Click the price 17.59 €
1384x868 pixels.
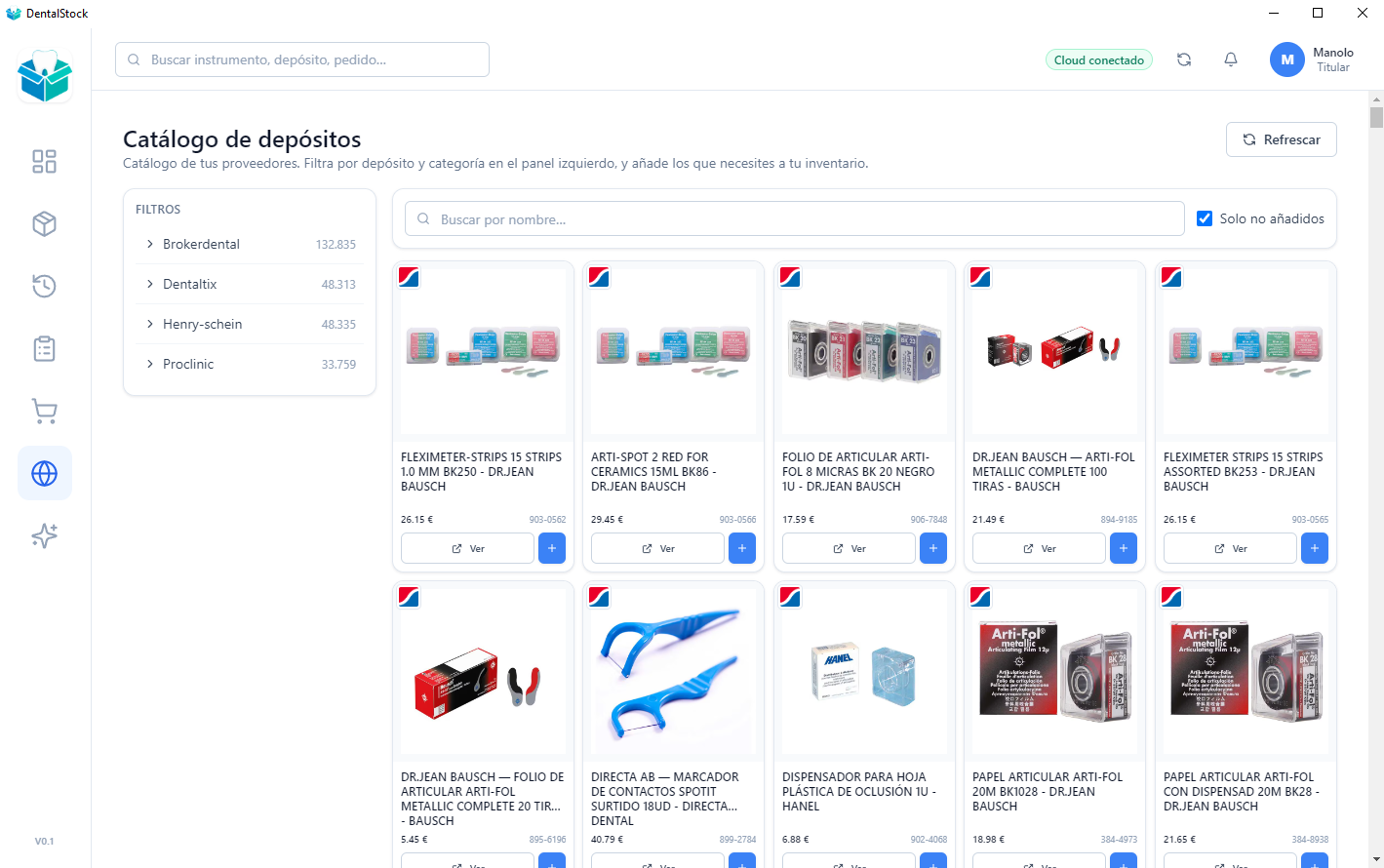(798, 520)
